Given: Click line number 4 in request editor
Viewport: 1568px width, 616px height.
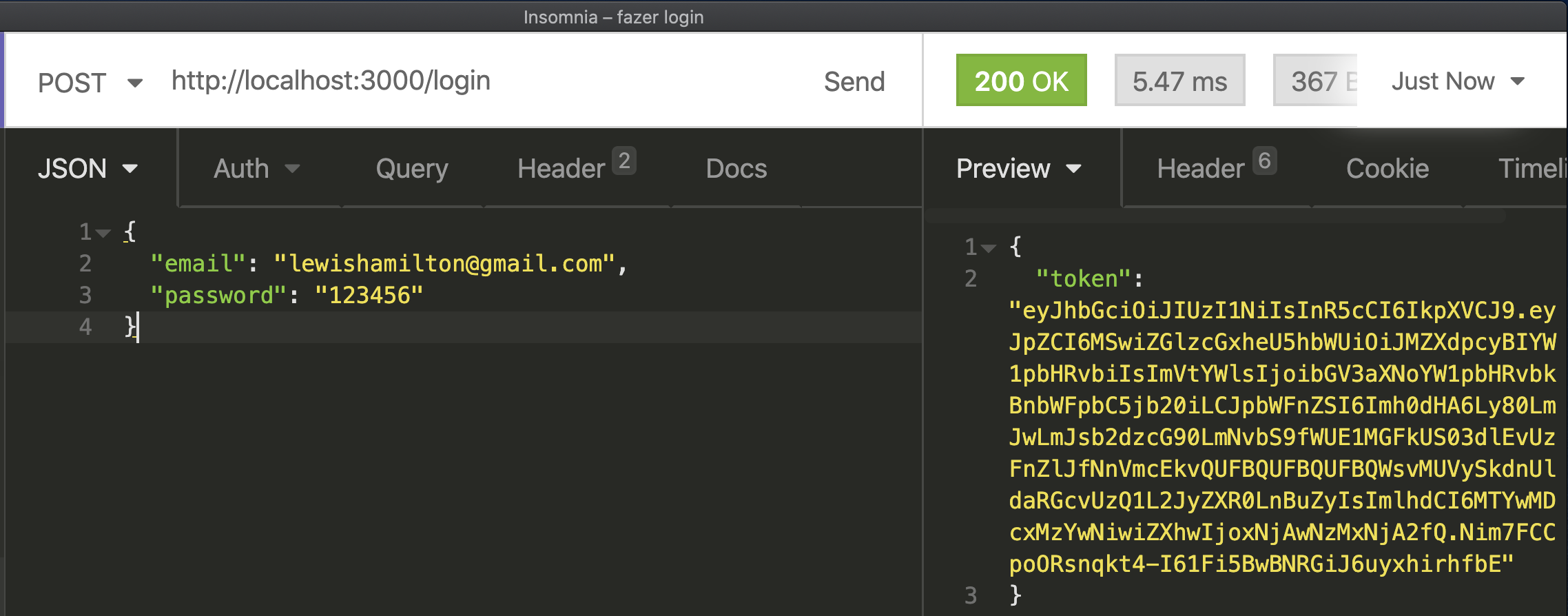Looking at the screenshot, I should pyautogui.click(x=85, y=327).
